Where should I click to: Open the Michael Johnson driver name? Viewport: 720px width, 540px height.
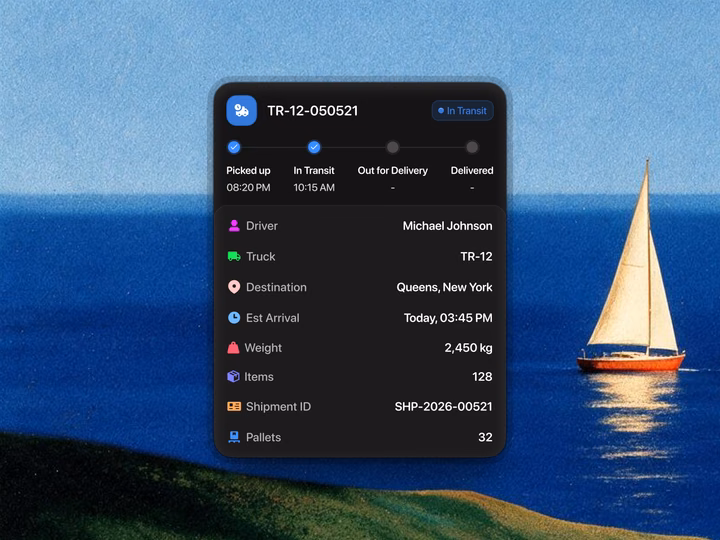point(448,226)
